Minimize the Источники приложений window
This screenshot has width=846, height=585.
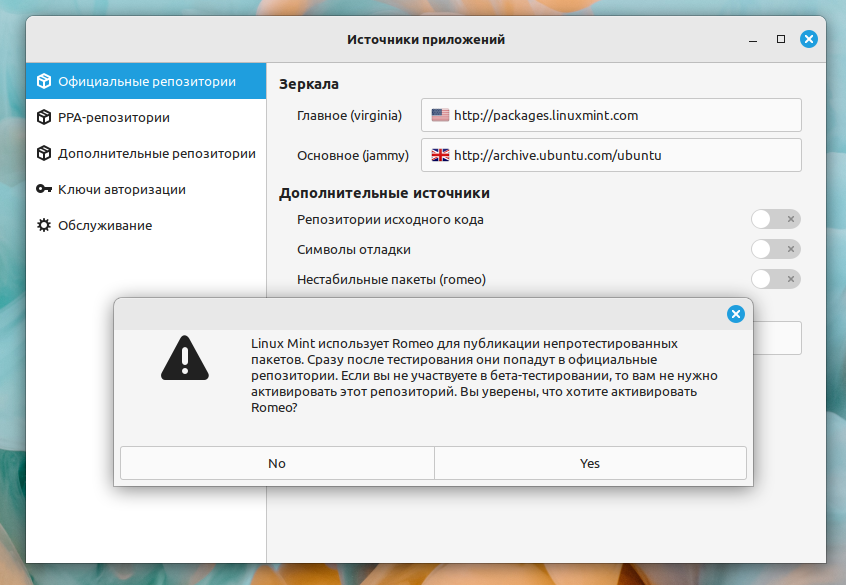tap(753, 39)
